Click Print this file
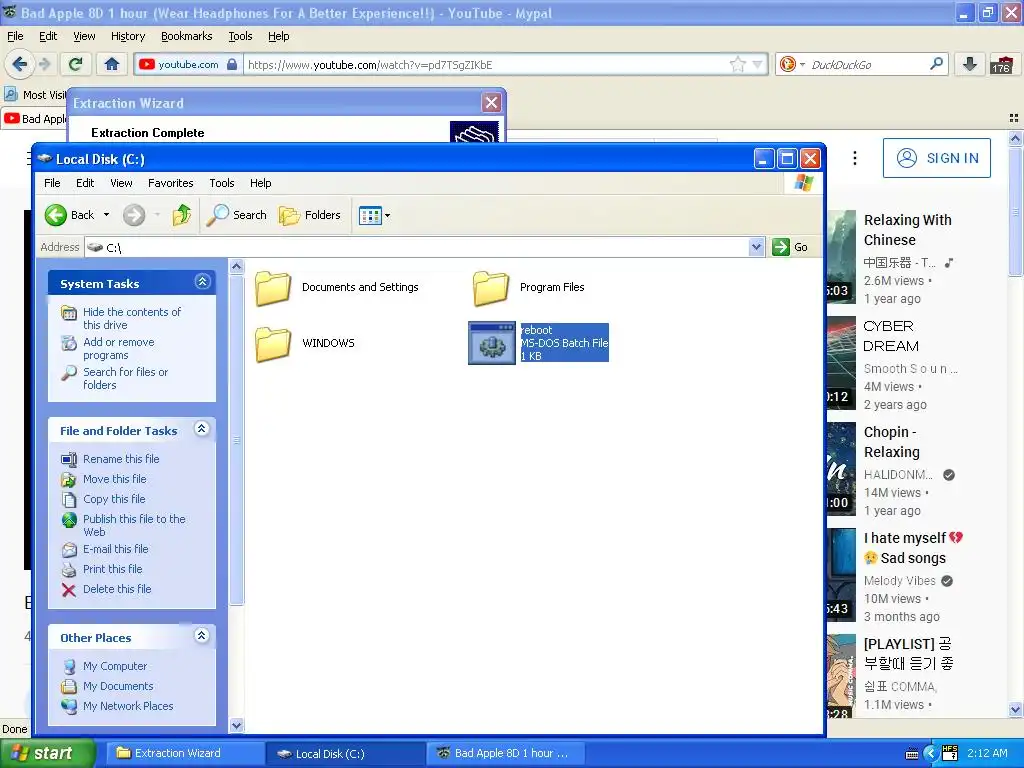The width and height of the screenshot is (1024, 768). [112, 569]
